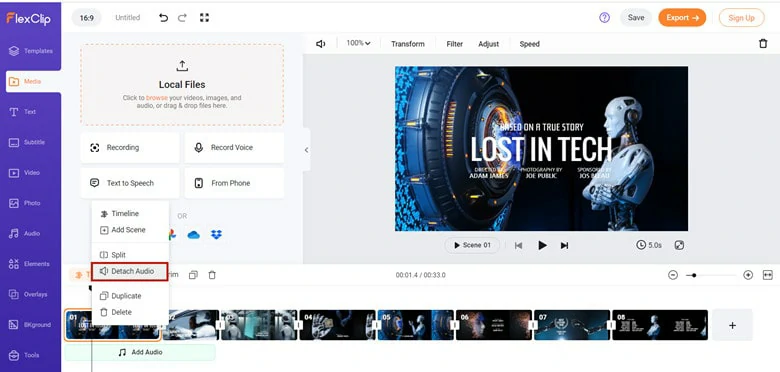
Task: Click the Record Voice button
Action: click(234, 148)
